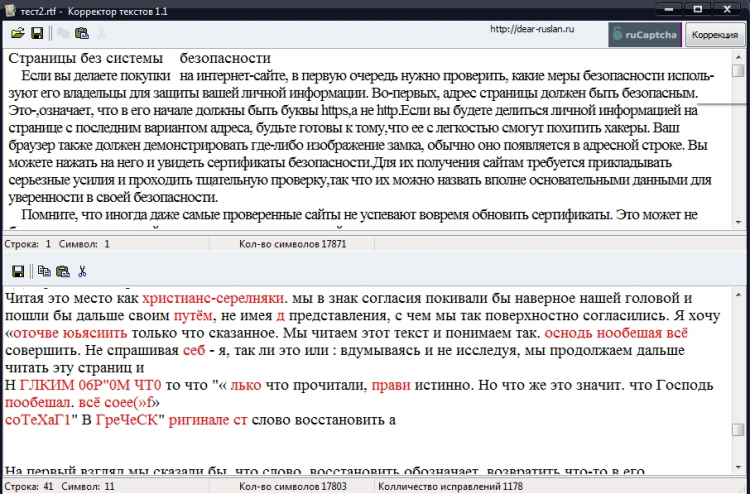The image size is (750, 494).
Task: Click the heading Страницы без системы безопасности
Action: click(140, 59)
